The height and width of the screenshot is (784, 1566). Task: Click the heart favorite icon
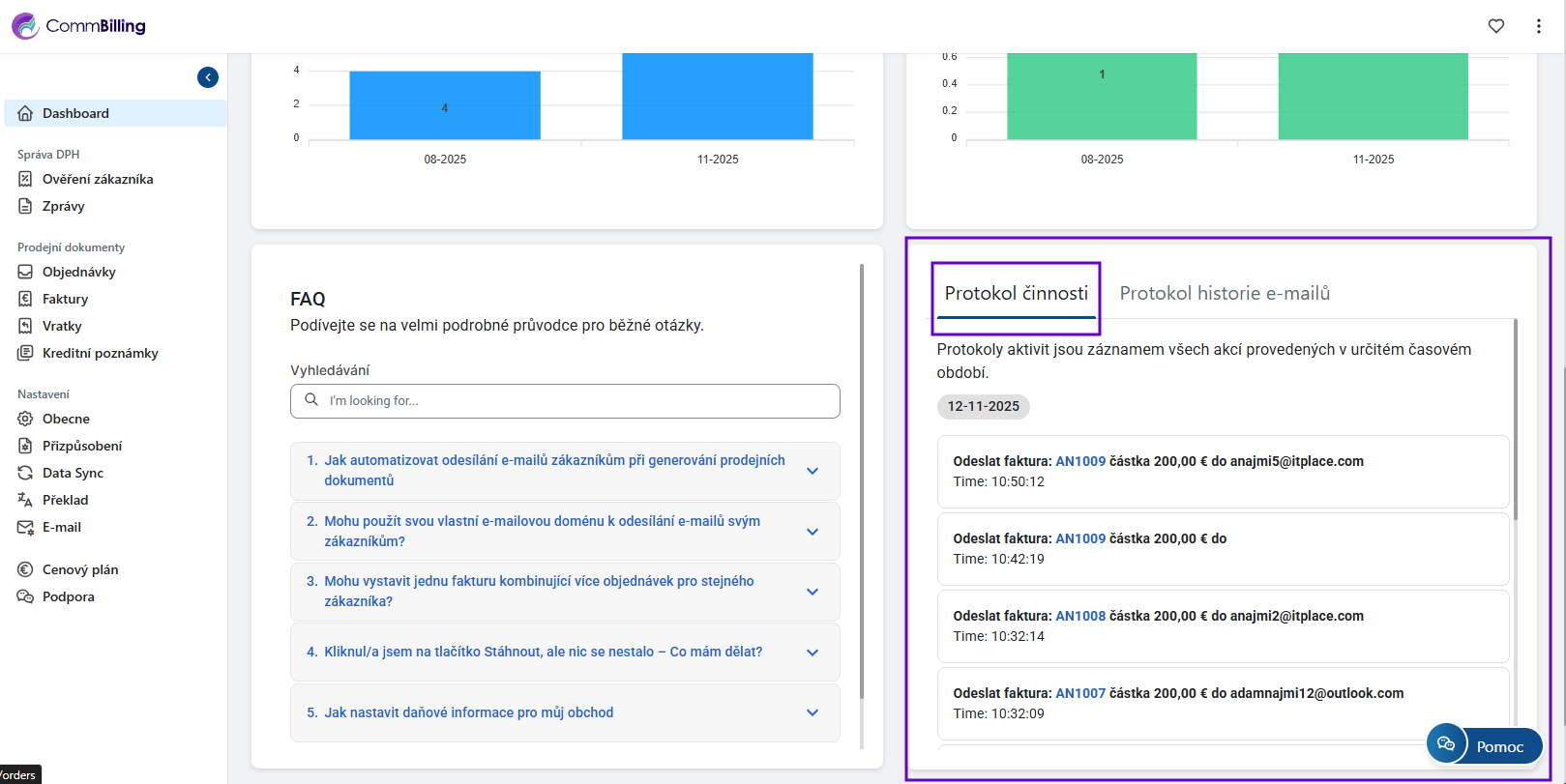pyautogui.click(x=1495, y=26)
